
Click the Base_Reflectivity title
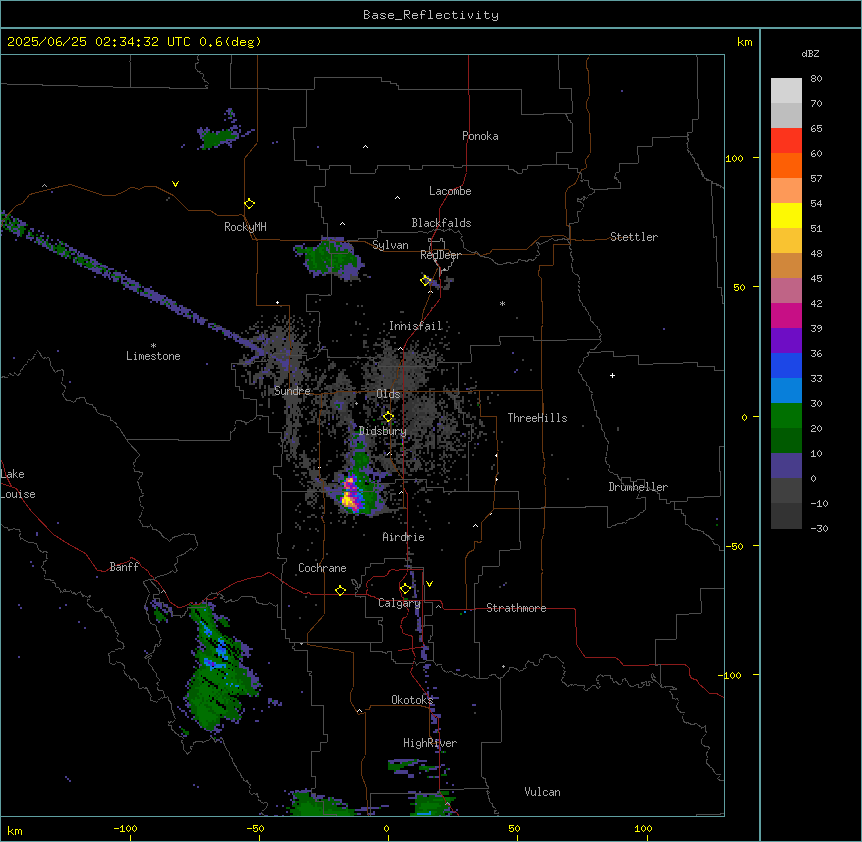[x=431, y=15]
